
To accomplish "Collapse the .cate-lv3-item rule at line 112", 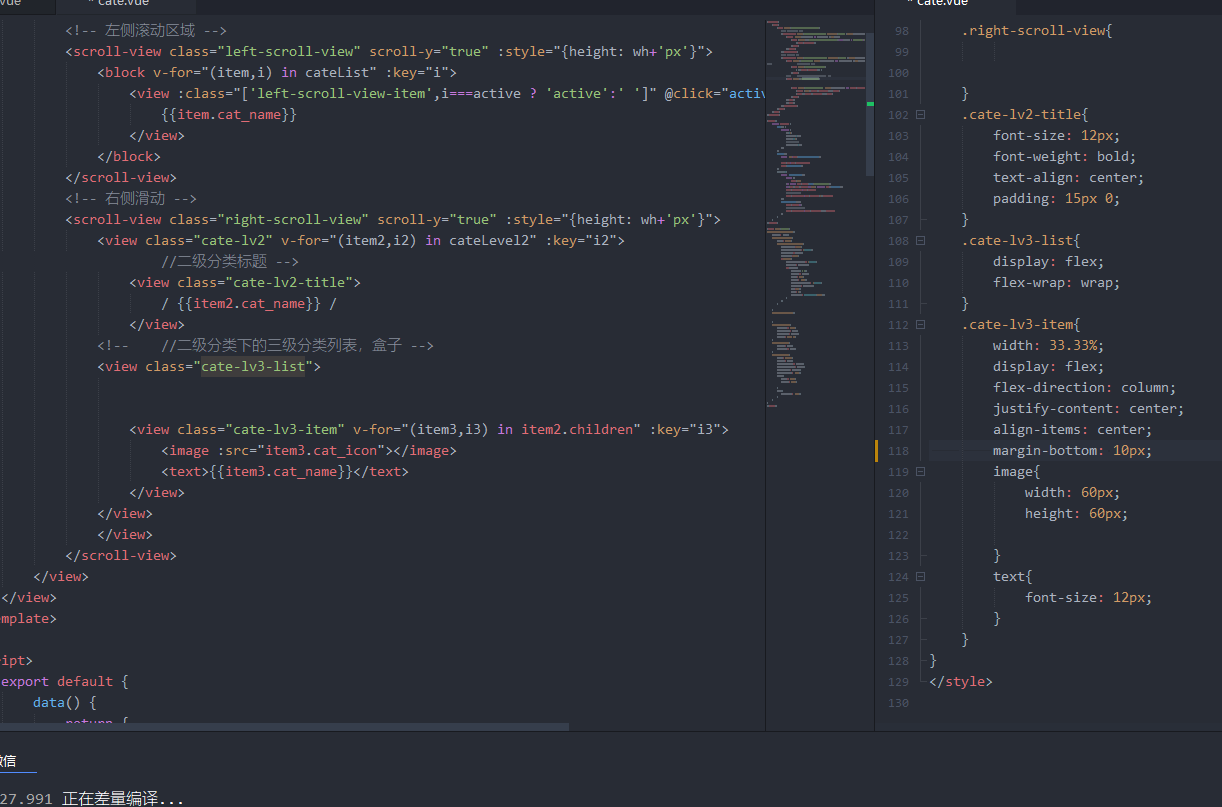I will tap(920, 324).
